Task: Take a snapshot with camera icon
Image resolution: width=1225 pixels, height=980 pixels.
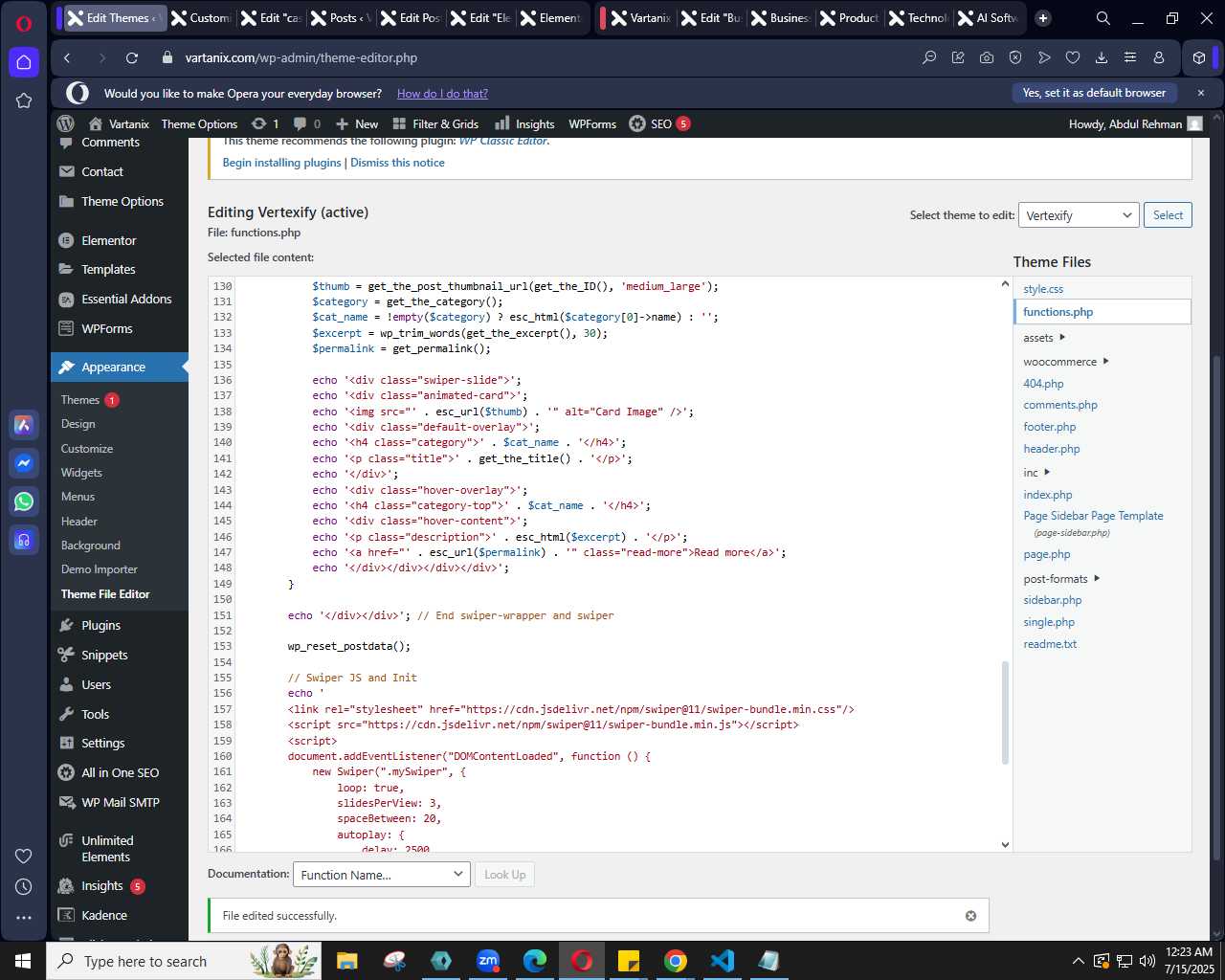Action: pos(987,58)
